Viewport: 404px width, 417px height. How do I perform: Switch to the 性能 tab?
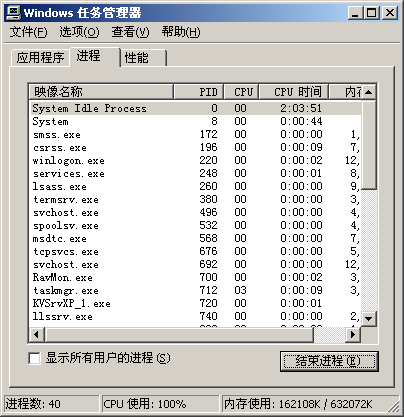coord(143,58)
